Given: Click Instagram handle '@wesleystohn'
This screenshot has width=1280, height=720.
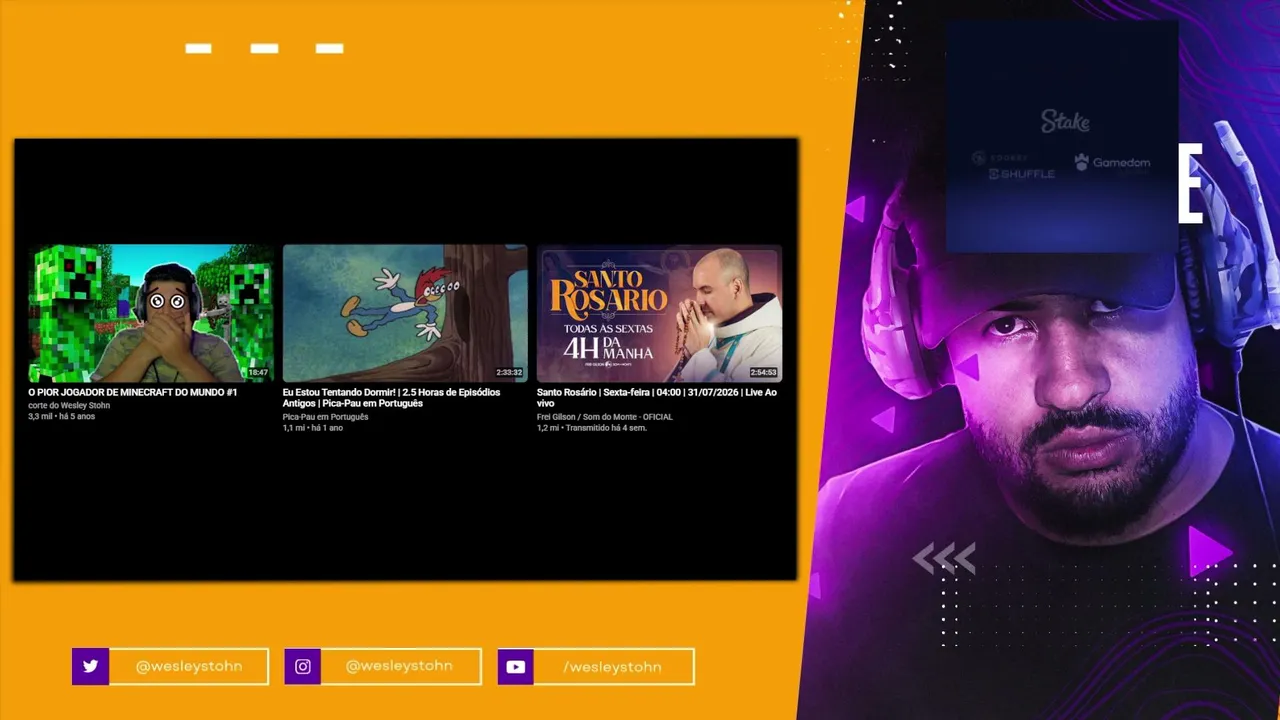Looking at the screenshot, I should click(x=399, y=666).
